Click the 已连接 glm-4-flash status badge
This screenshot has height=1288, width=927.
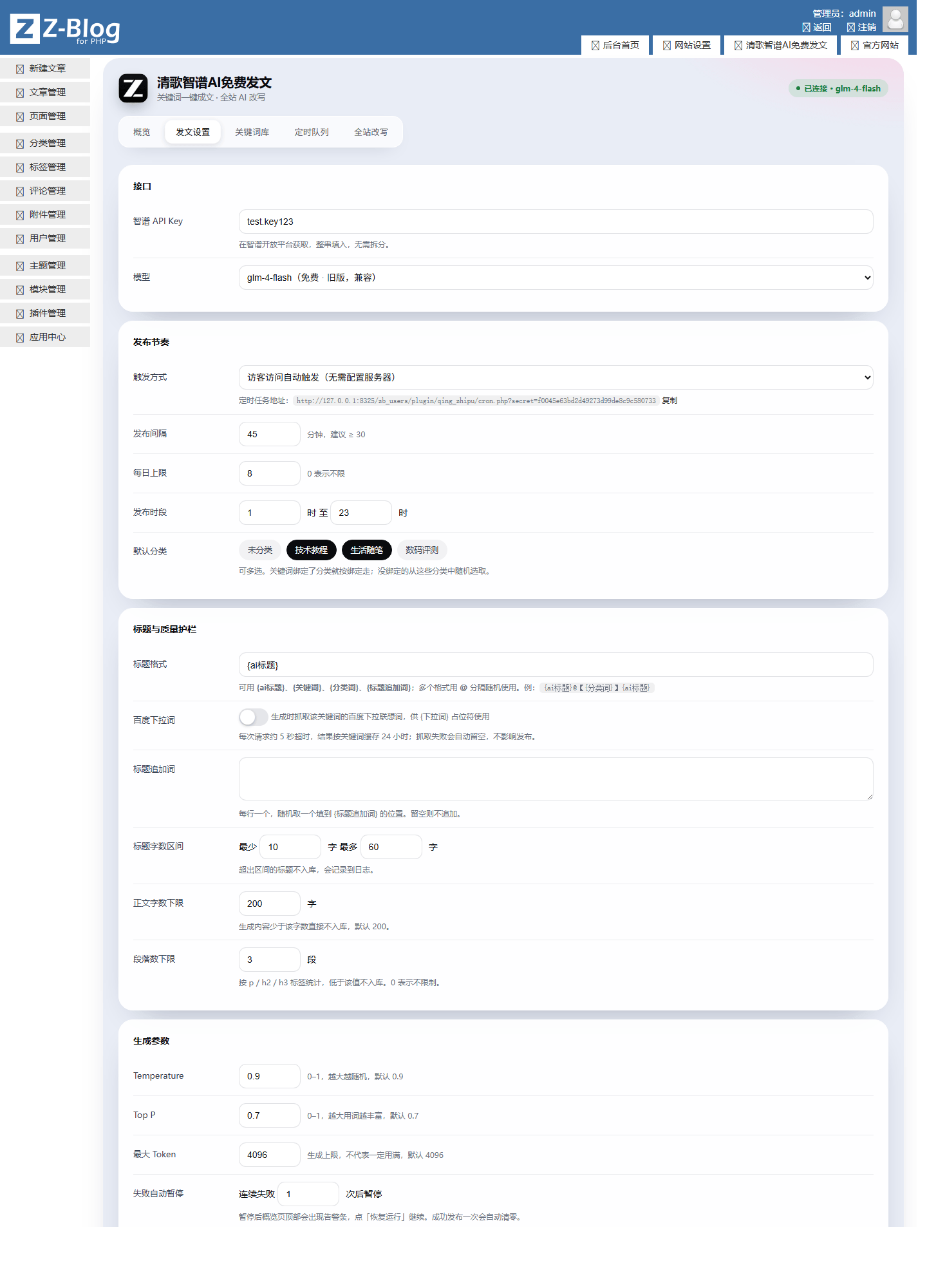pyautogui.click(x=838, y=89)
